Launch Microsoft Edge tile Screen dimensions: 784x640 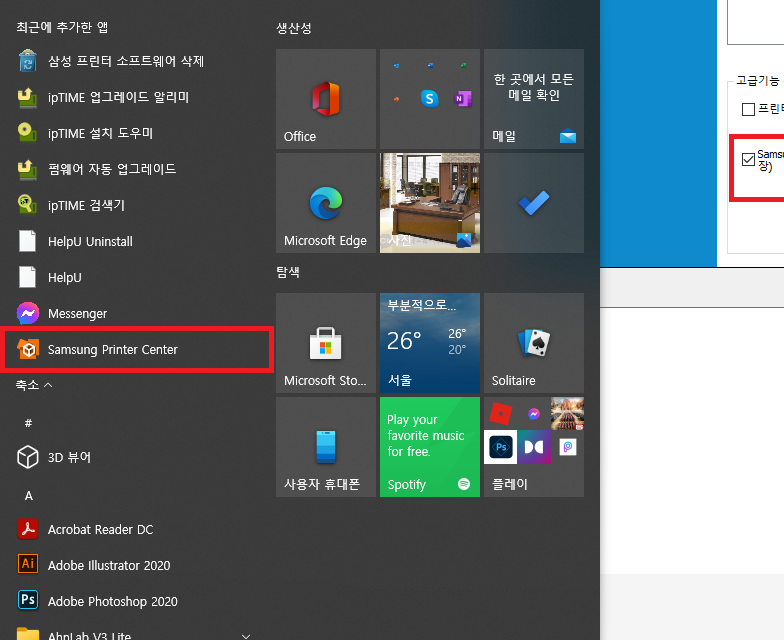[326, 203]
